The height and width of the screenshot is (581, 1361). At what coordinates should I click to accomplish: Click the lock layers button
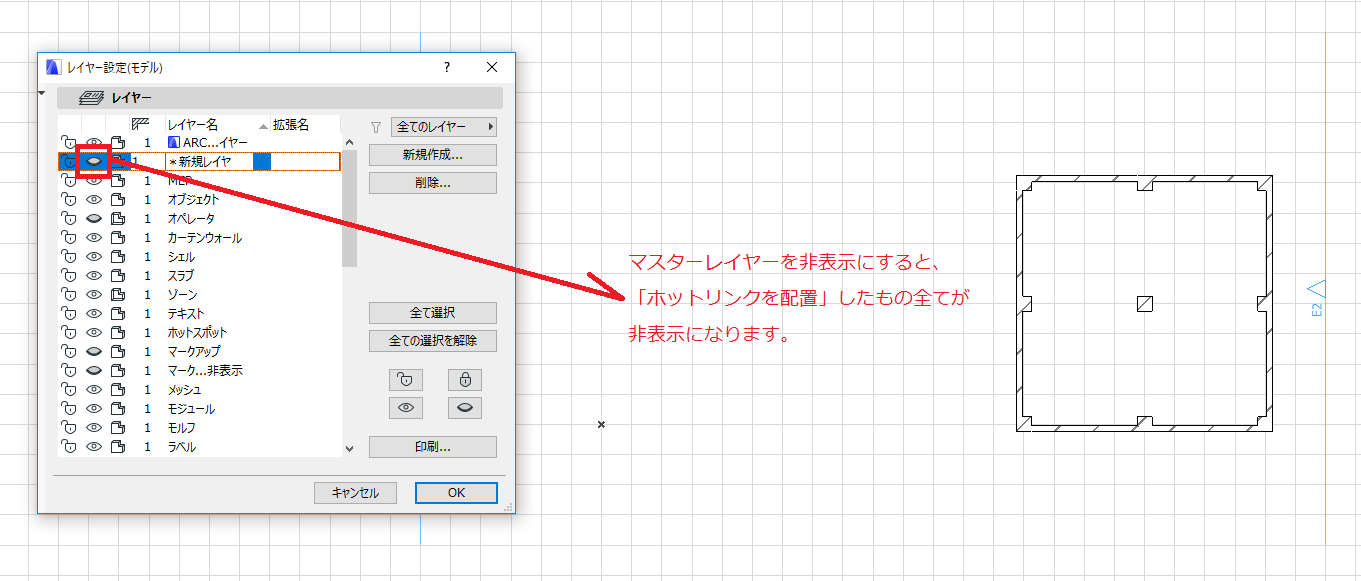pos(465,379)
